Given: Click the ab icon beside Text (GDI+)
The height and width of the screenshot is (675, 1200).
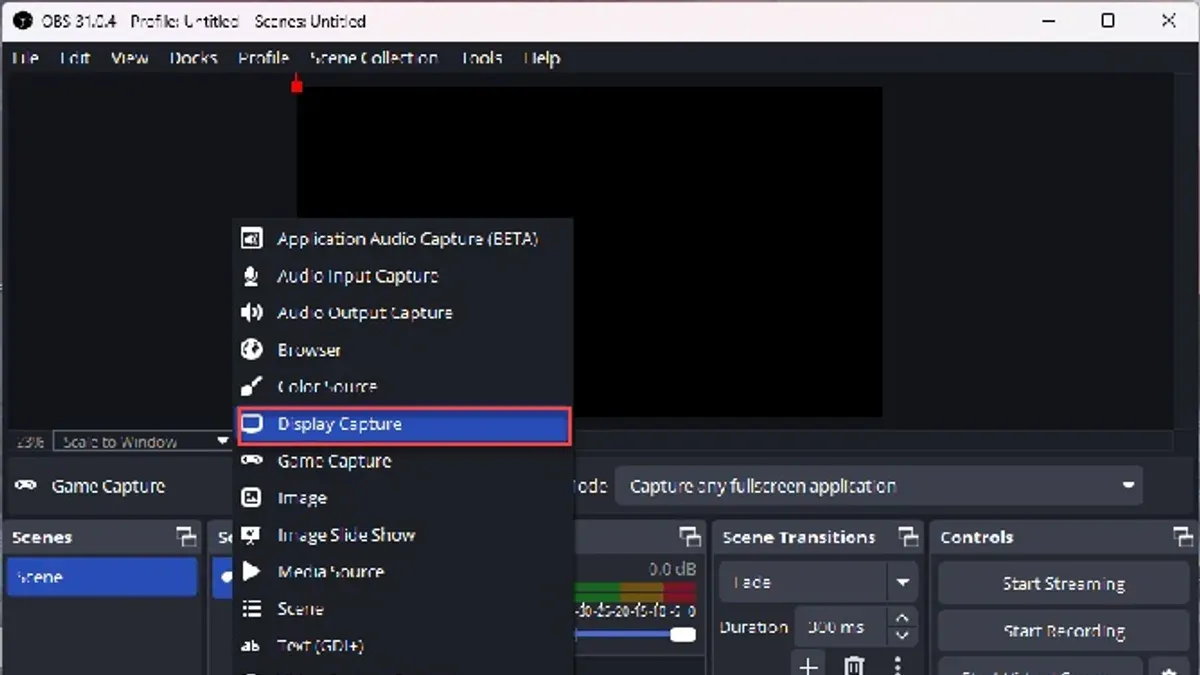Looking at the screenshot, I should (252, 646).
